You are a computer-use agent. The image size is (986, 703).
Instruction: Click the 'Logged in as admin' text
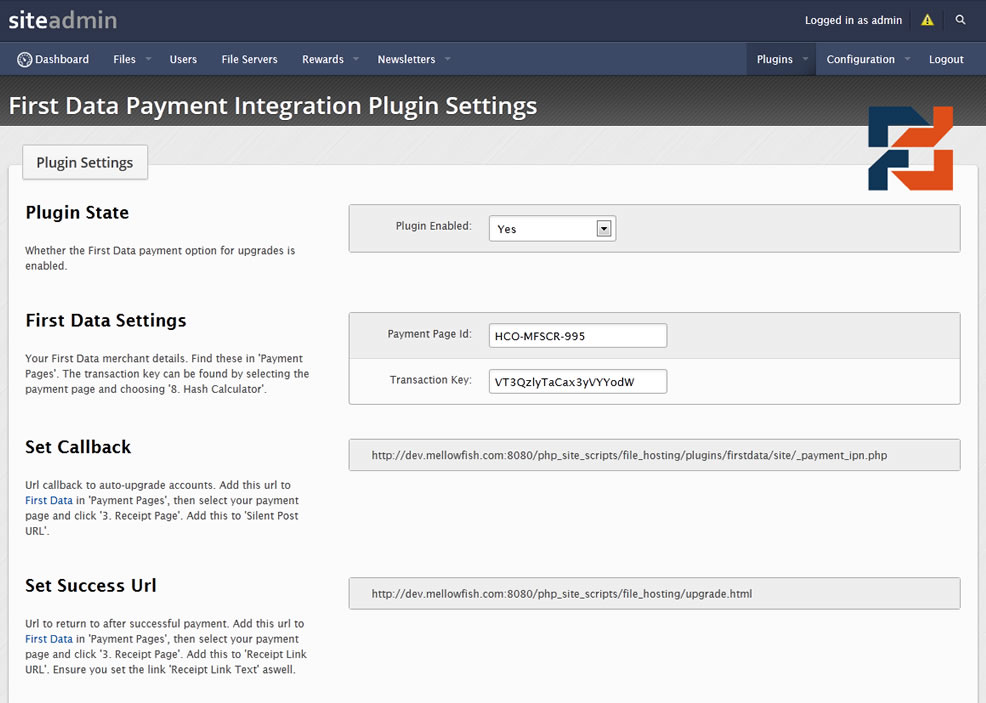click(853, 20)
